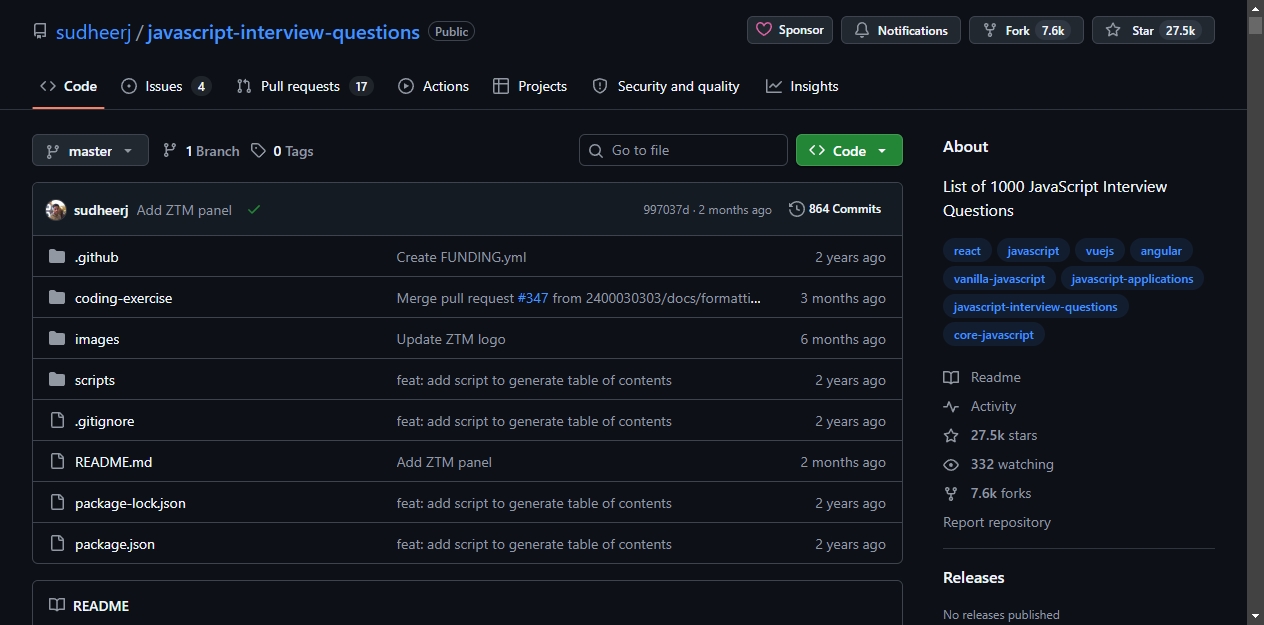Select the react topic tag
This screenshot has width=1264, height=625.
(x=967, y=251)
